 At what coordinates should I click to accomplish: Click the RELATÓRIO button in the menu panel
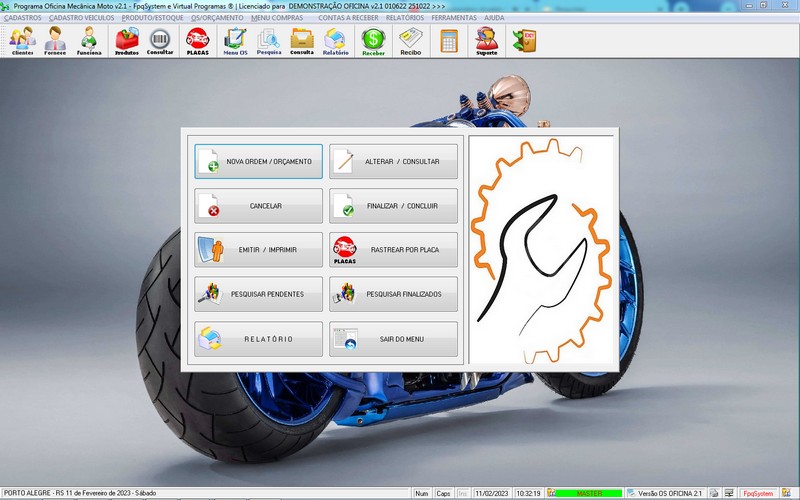[x=258, y=339]
